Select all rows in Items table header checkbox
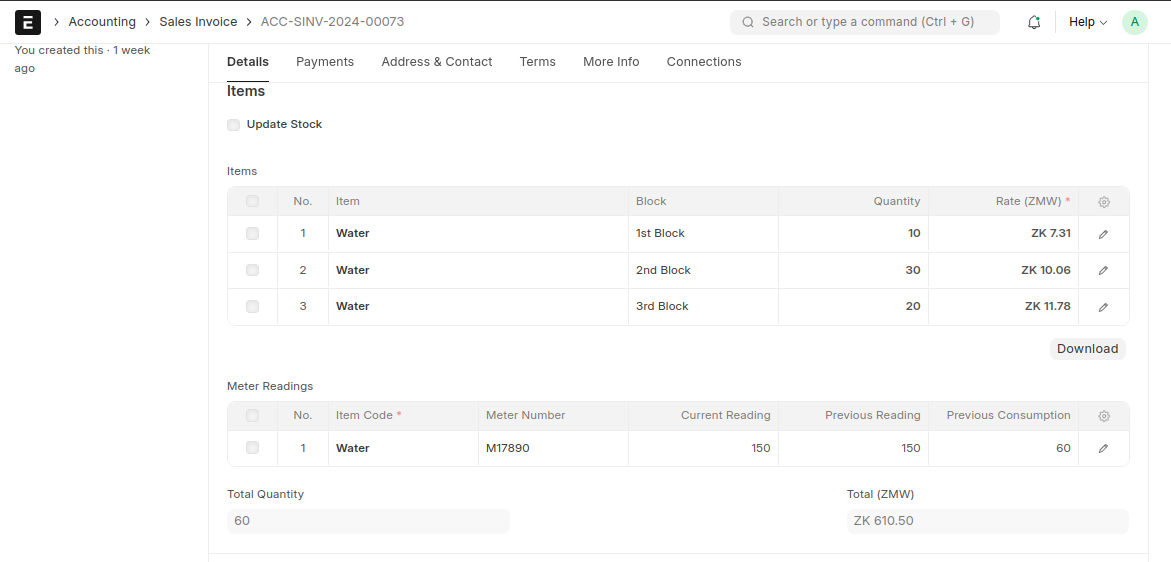Viewport: 1171px width, 562px height. 252,202
